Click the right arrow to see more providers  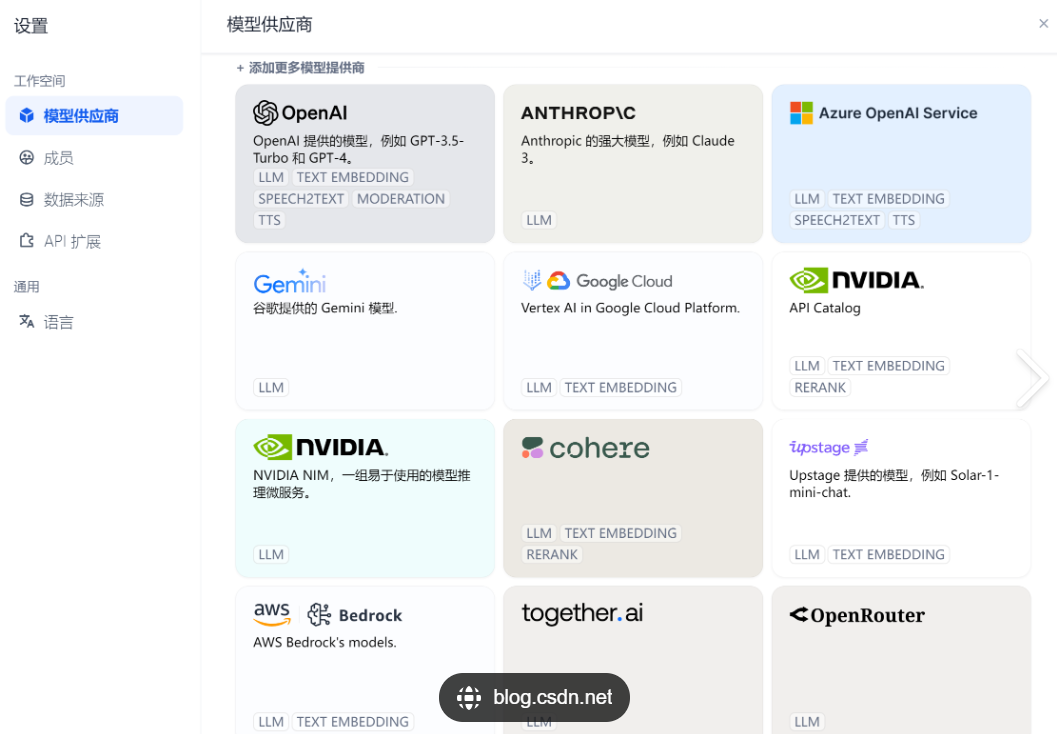1033,379
